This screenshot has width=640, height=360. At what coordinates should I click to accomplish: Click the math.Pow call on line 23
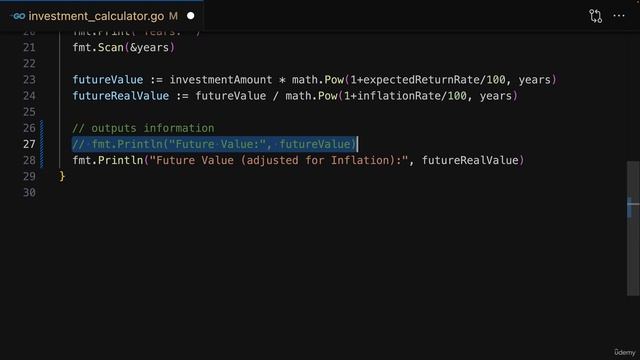click(x=318, y=80)
